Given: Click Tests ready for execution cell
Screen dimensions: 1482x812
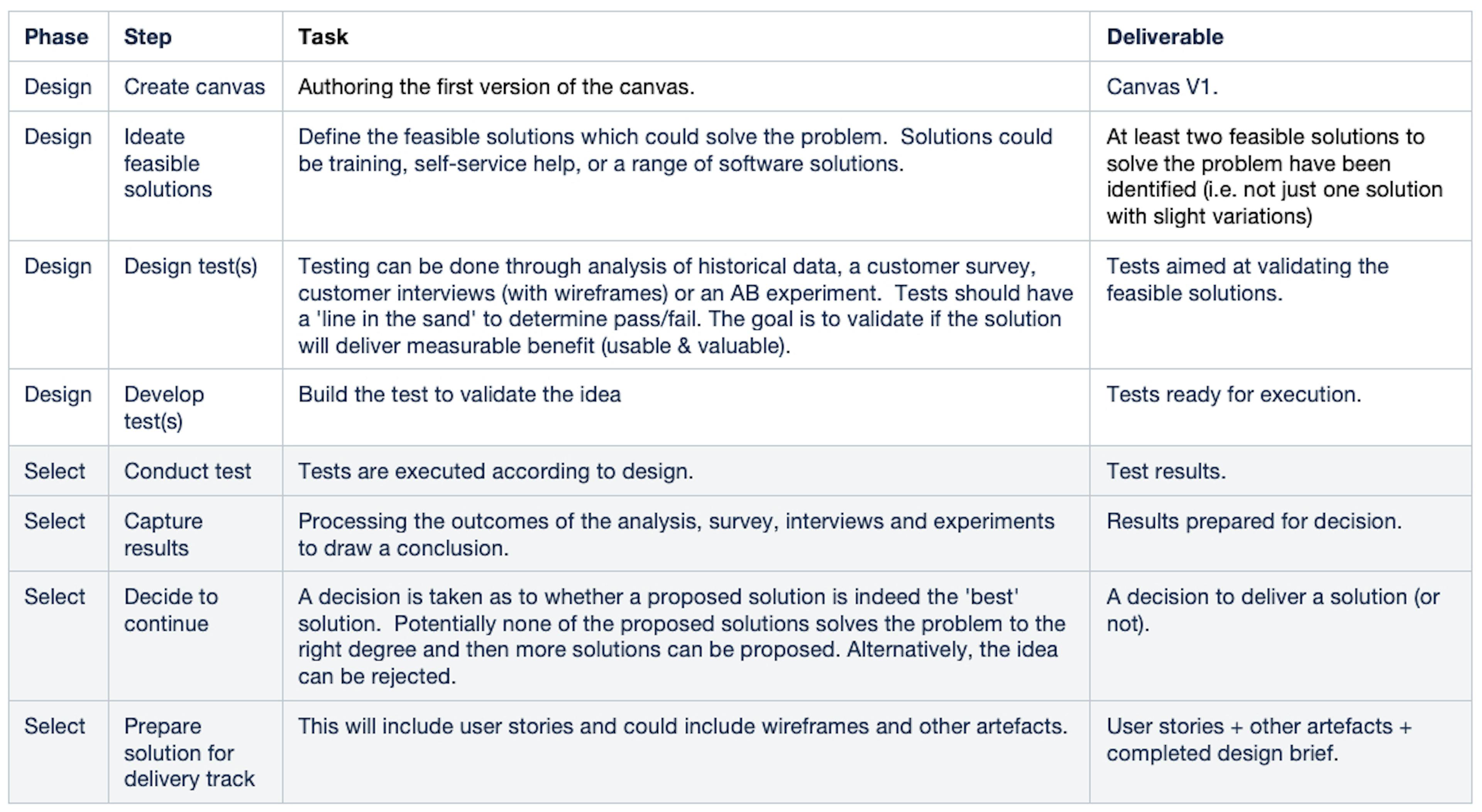Looking at the screenshot, I should [1280, 407].
